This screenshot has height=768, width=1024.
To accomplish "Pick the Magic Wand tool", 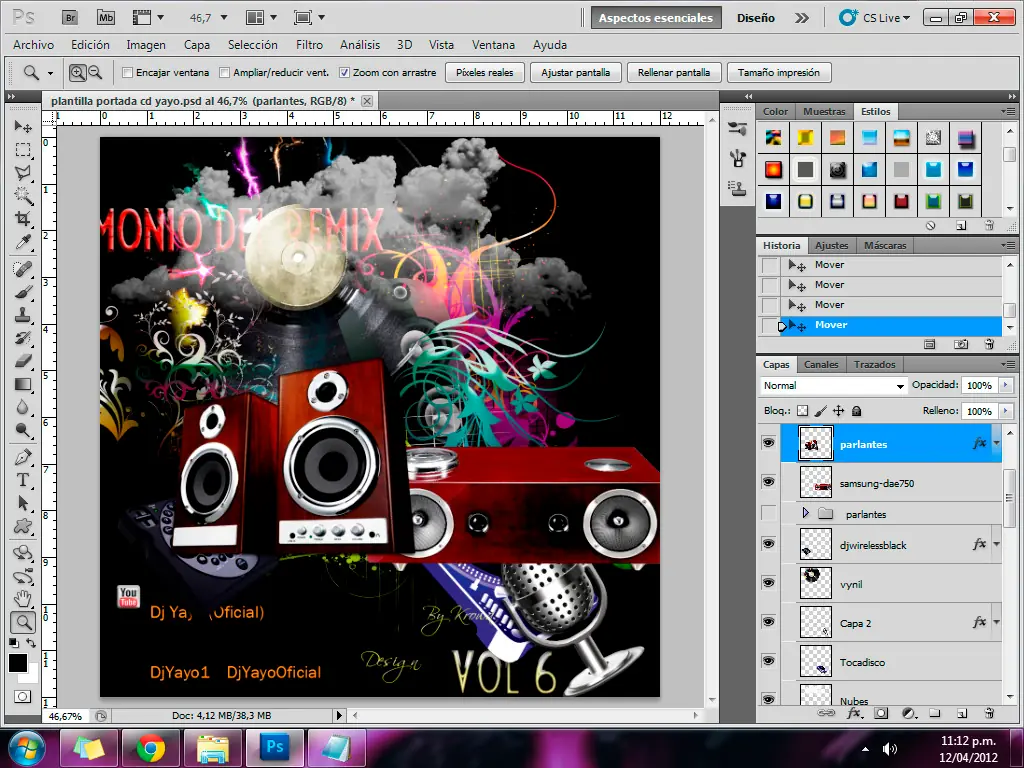I will coord(23,195).
